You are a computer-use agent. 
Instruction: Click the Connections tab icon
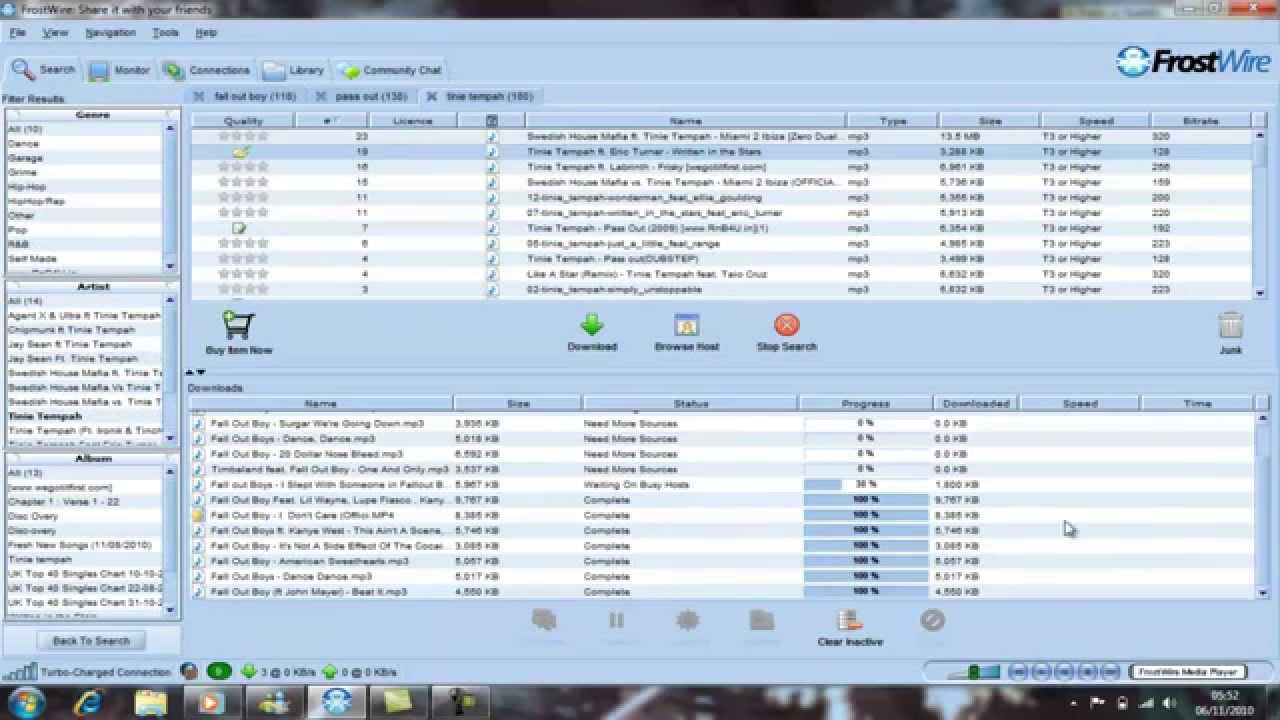[x=173, y=71]
